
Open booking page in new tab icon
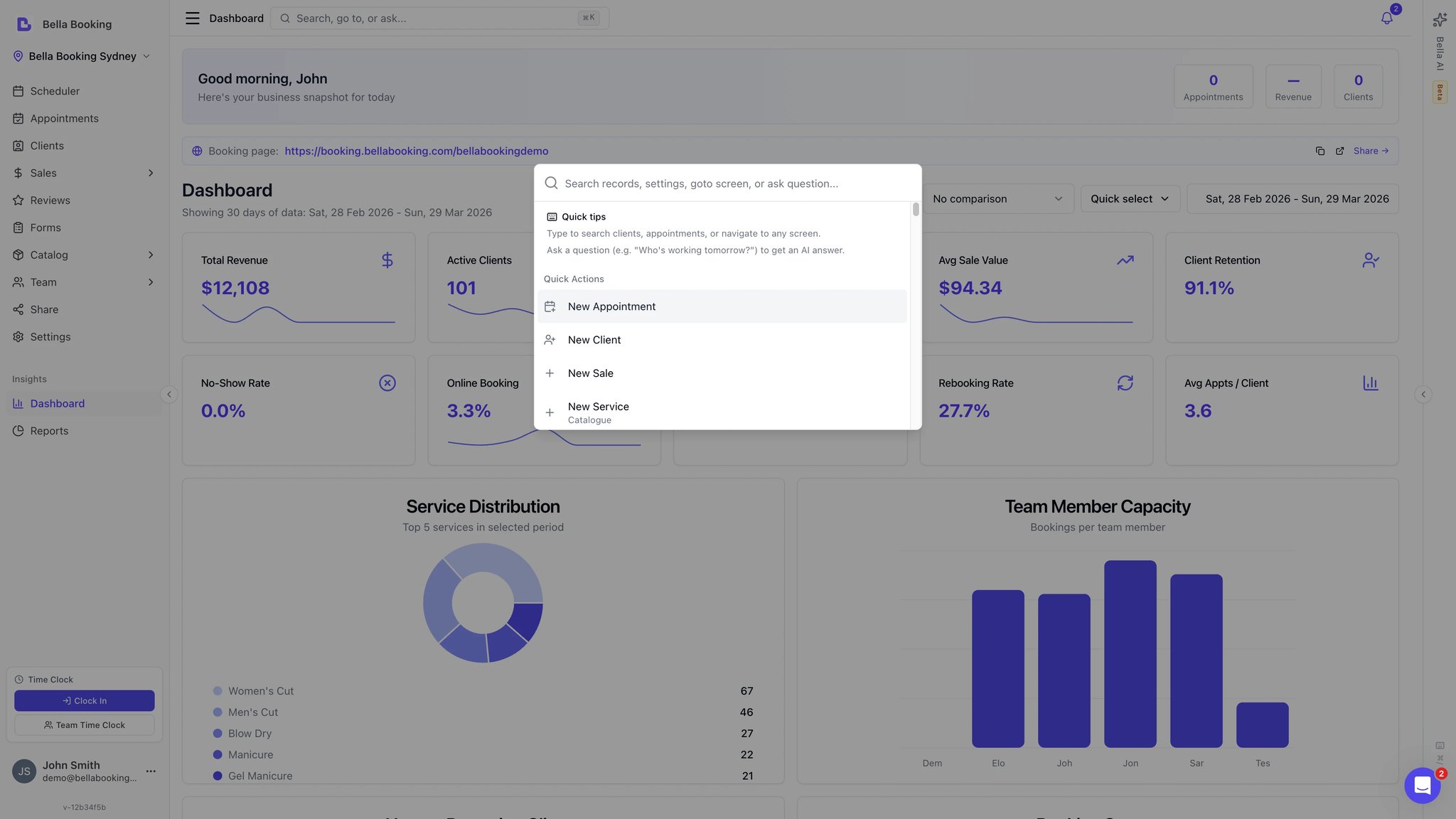1339,151
